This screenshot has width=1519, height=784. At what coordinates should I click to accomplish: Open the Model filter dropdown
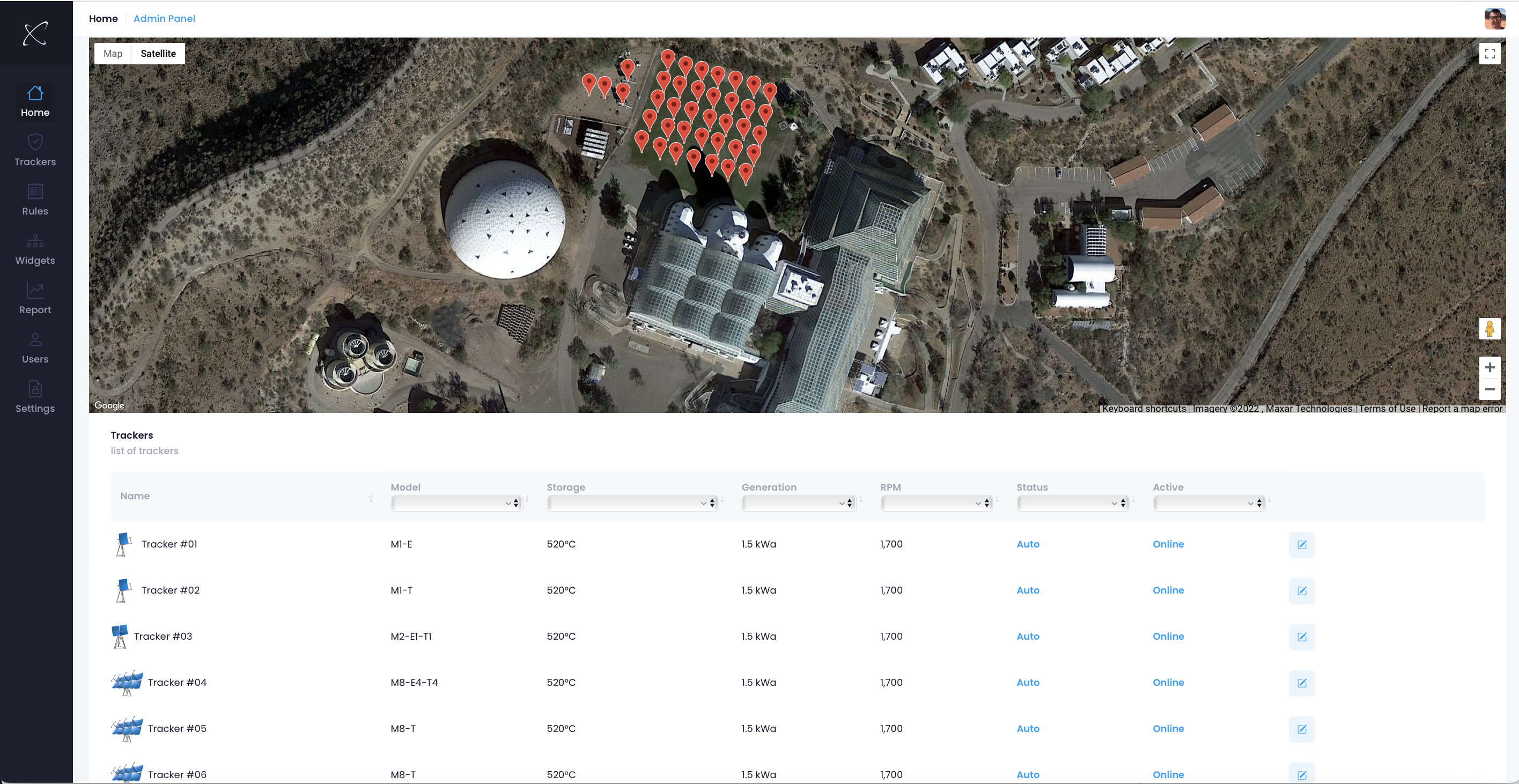(x=456, y=503)
